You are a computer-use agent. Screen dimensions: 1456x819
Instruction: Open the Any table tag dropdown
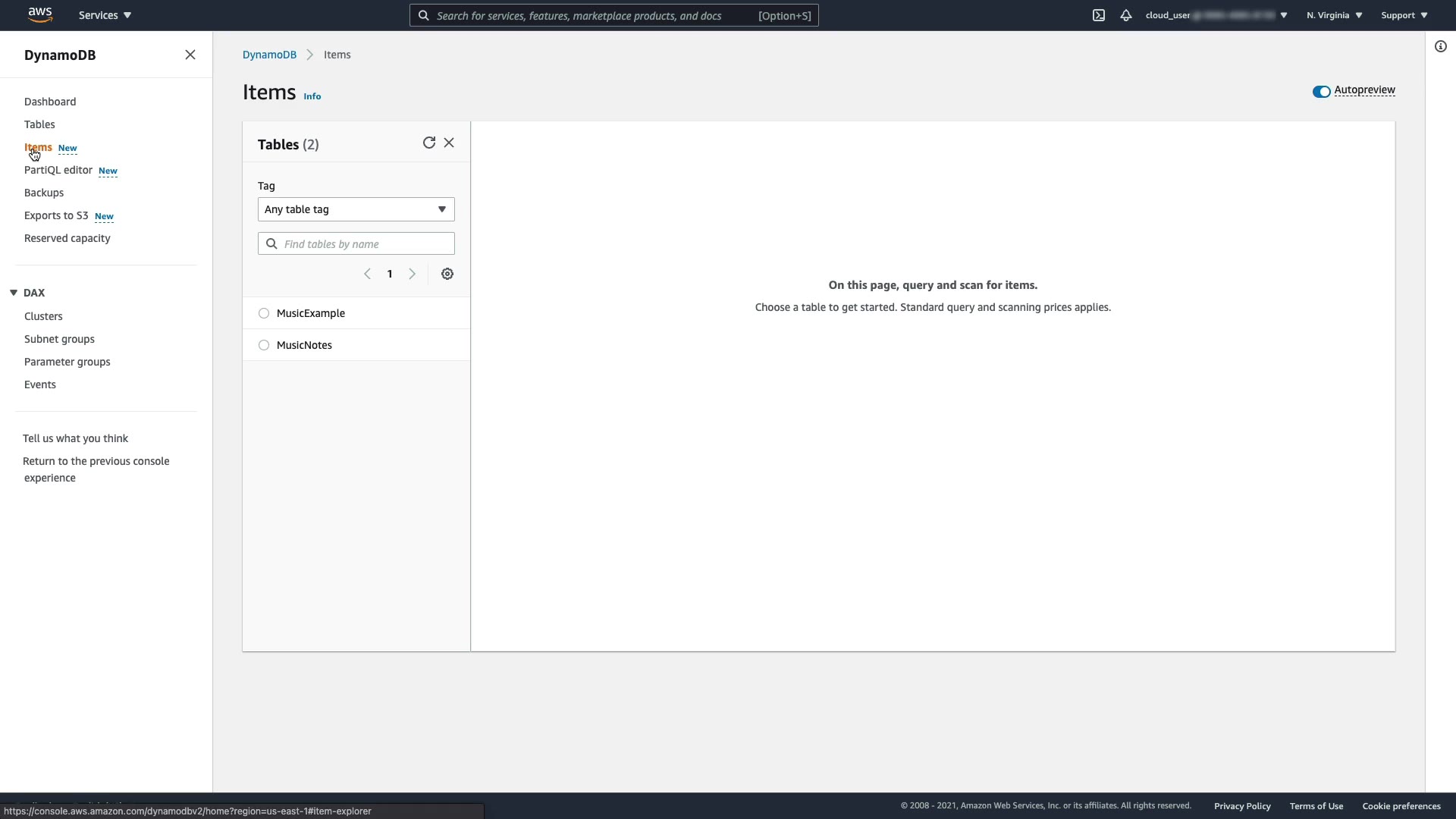[x=356, y=209]
